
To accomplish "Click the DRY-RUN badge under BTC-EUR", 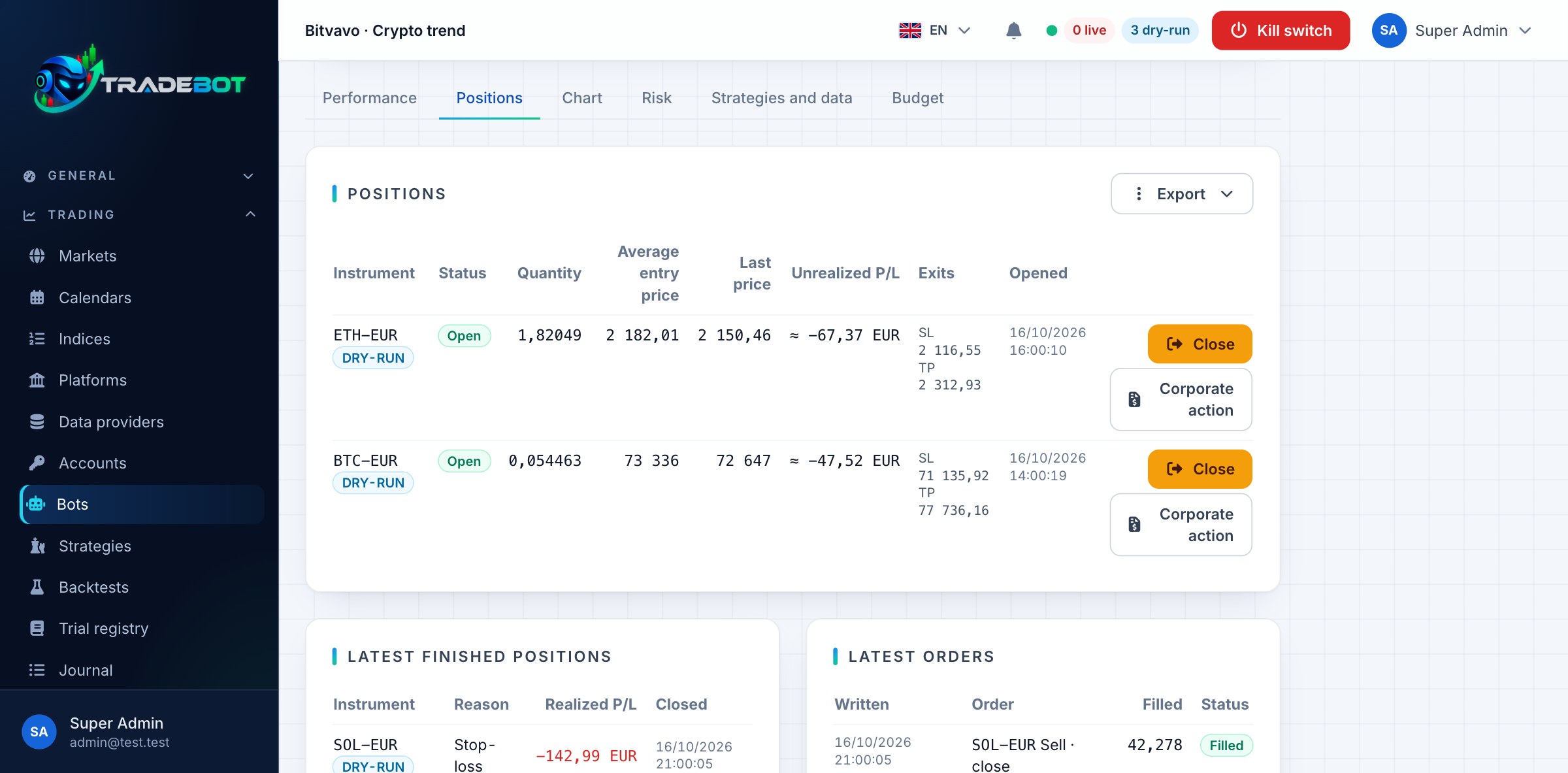I will point(373,483).
